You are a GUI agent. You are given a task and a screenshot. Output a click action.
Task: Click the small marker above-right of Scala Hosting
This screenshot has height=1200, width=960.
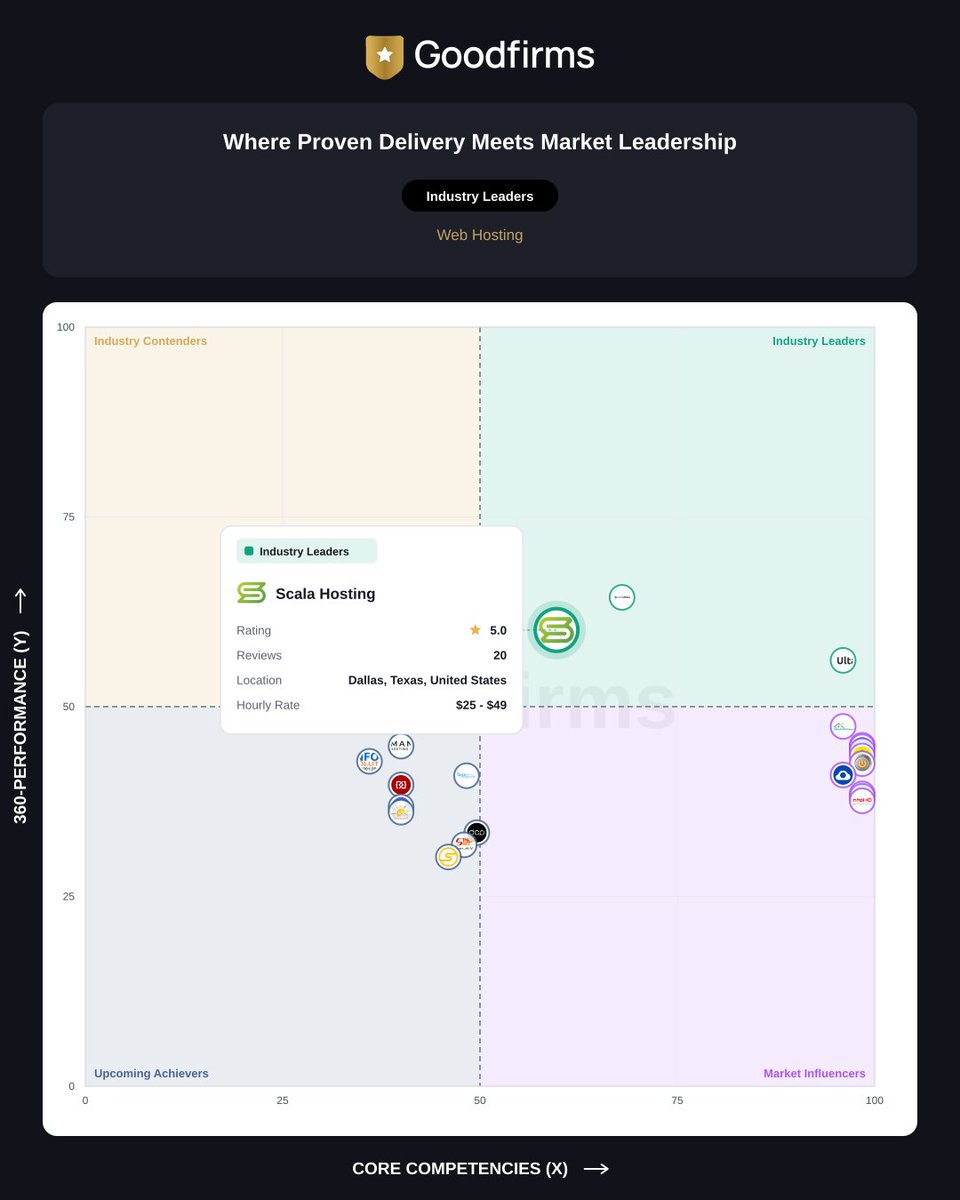point(622,597)
